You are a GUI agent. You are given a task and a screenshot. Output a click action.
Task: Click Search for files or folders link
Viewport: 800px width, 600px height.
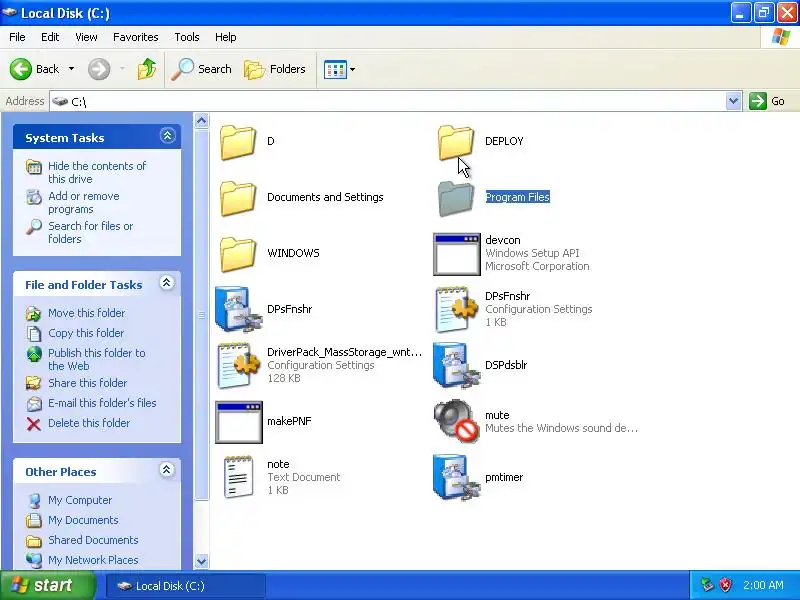[x=90, y=232]
